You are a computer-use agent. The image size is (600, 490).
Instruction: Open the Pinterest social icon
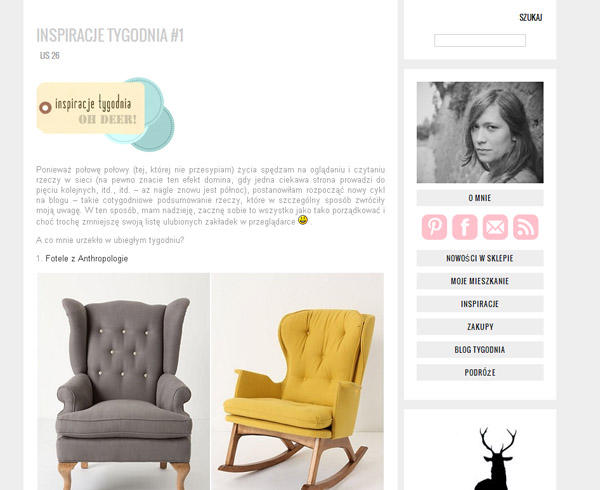coord(434,227)
